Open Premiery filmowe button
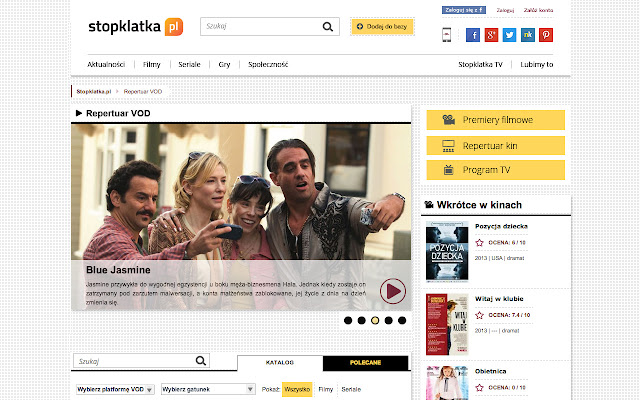The height and width of the screenshot is (400, 640). [x=496, y=120]
